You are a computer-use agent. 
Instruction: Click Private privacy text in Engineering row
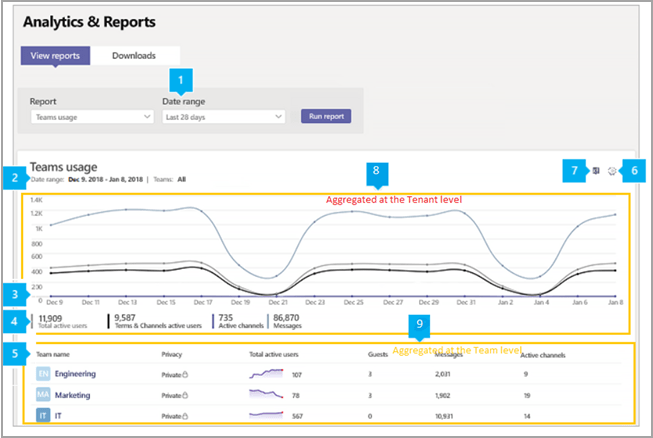pyautogui.click(x=171, y=375)
